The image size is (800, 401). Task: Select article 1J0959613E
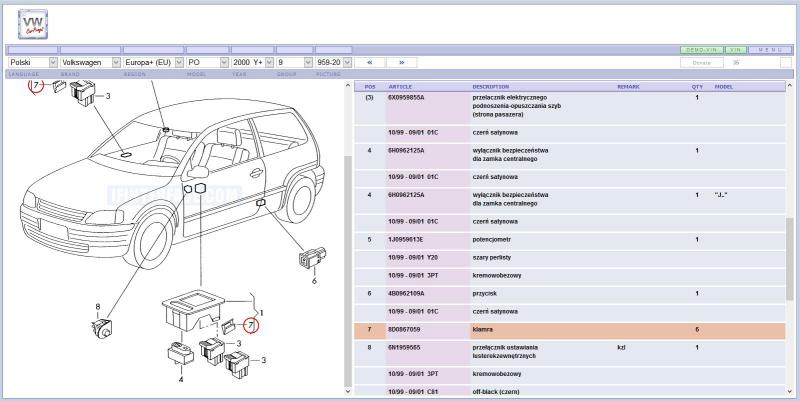[406, 239]
